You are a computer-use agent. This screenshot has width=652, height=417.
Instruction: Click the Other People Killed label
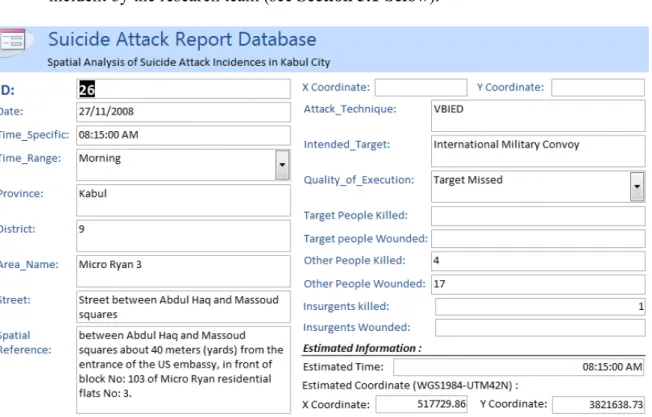(x=354, y=260)
